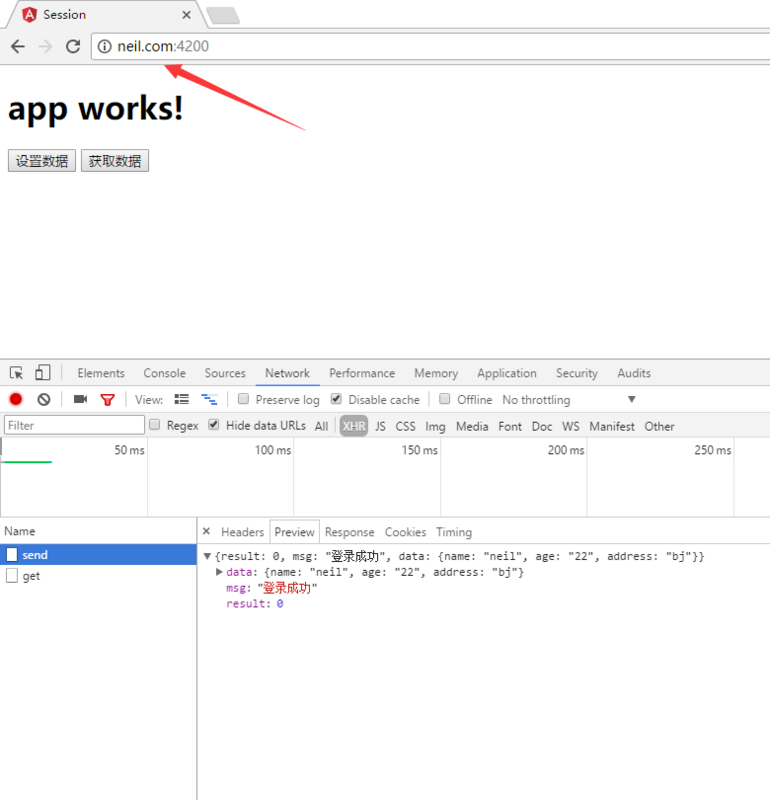Screen dimensions: 770x800
Task: Collapse the root JSON object
Action: point(207,556)
